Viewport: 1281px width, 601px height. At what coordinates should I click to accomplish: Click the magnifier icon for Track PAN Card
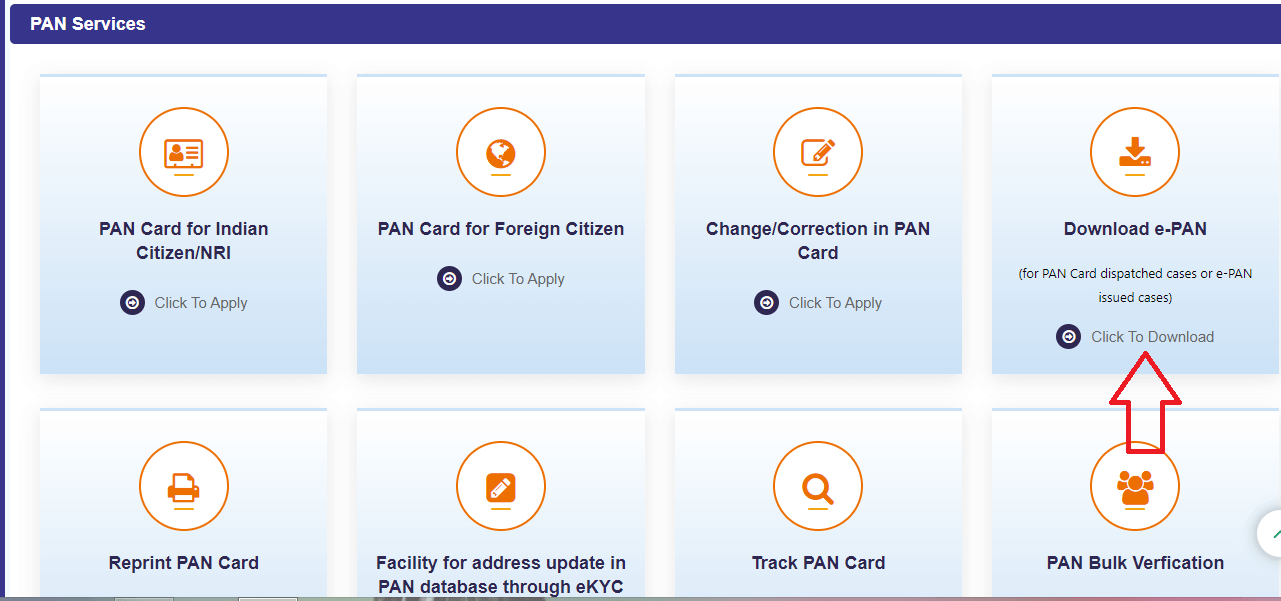817,486
